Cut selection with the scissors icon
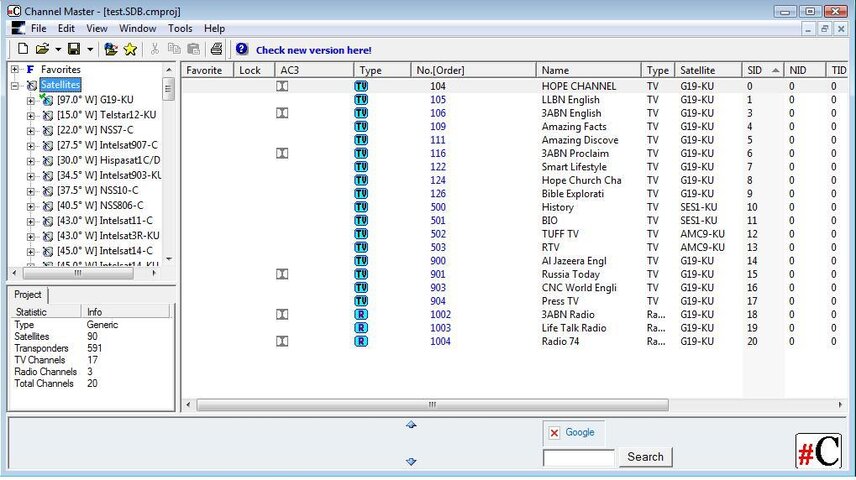 pos(154,49)
